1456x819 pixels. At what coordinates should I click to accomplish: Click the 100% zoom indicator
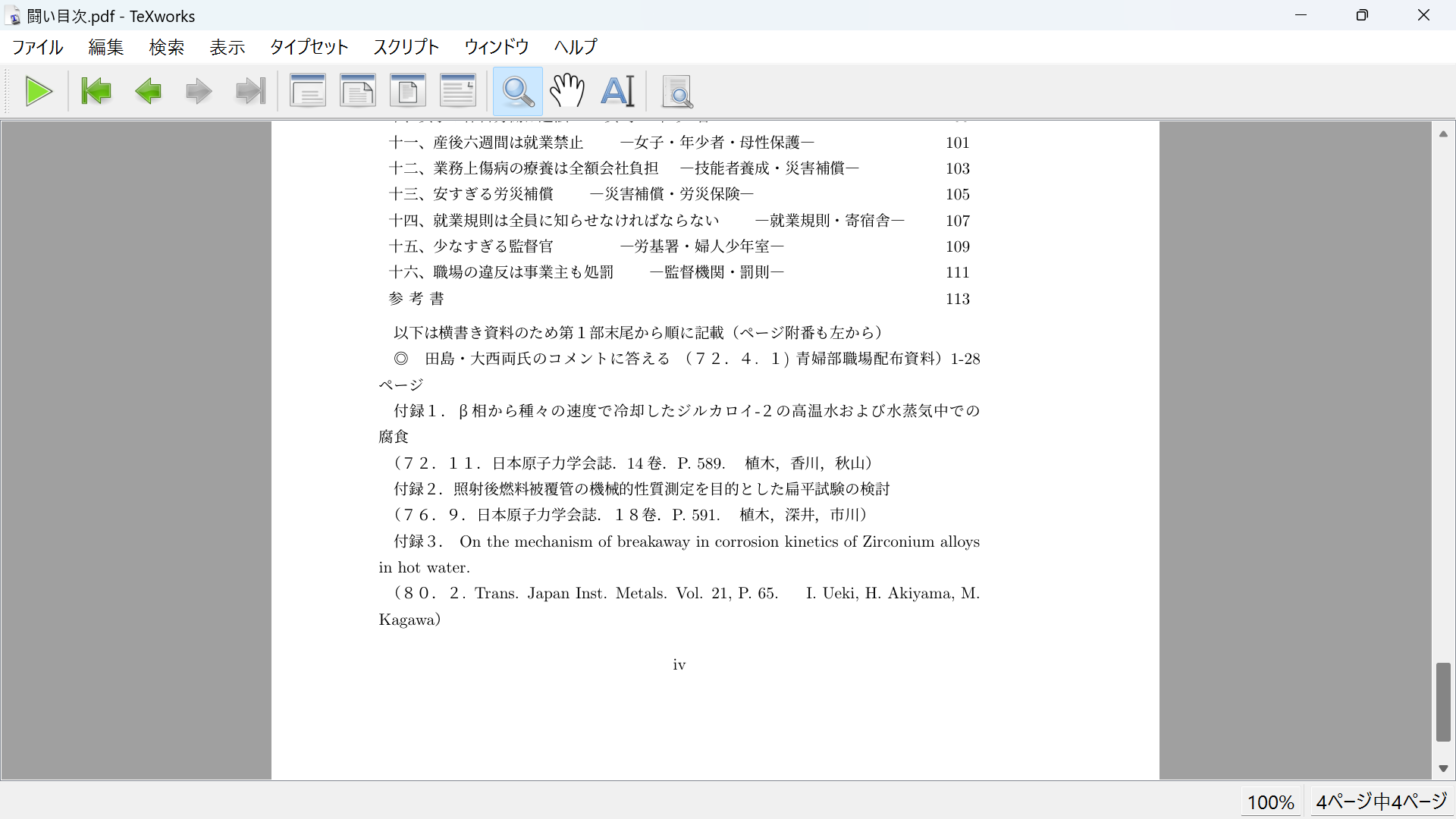point(1271,802)
